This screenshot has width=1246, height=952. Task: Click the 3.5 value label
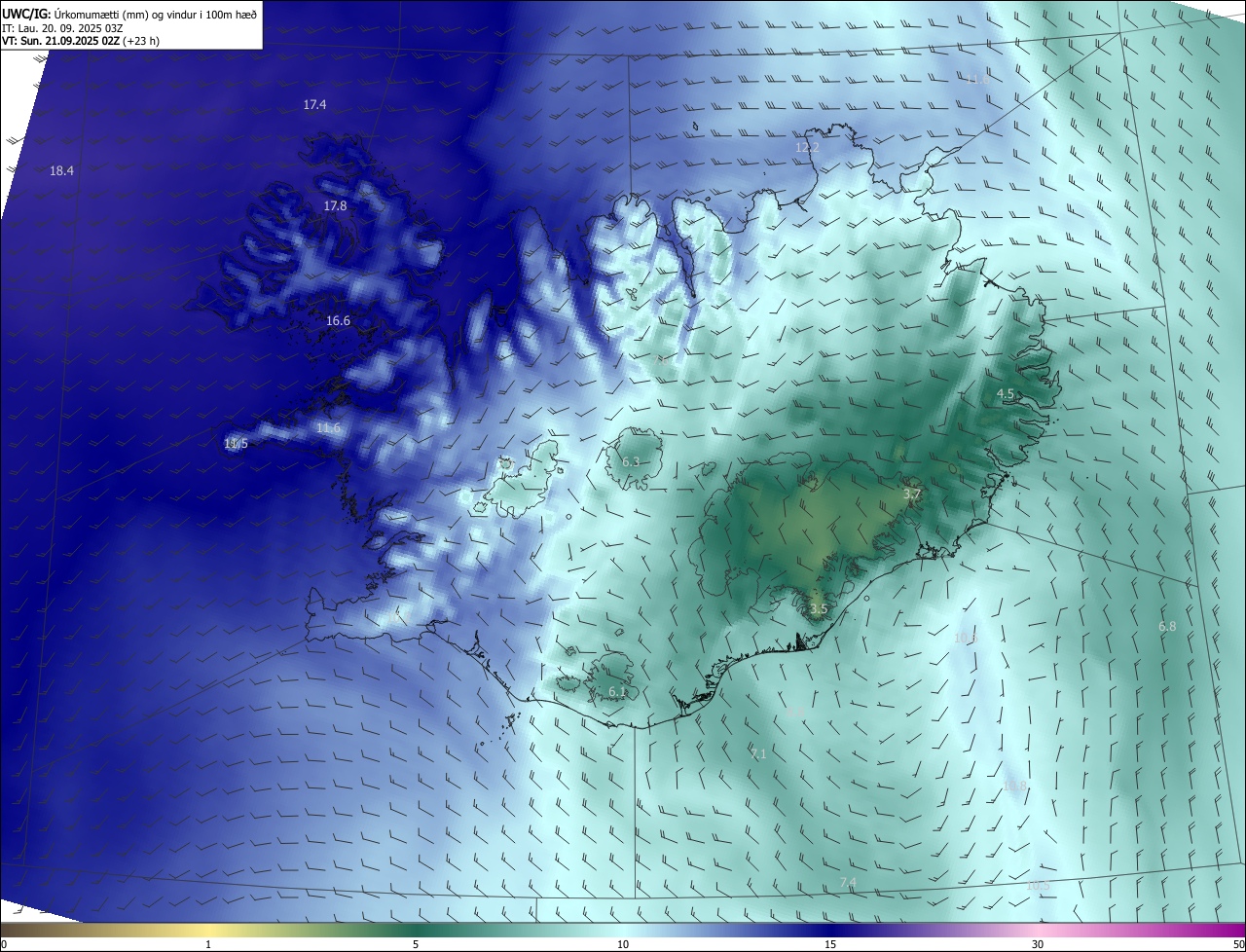pos(819,608)
